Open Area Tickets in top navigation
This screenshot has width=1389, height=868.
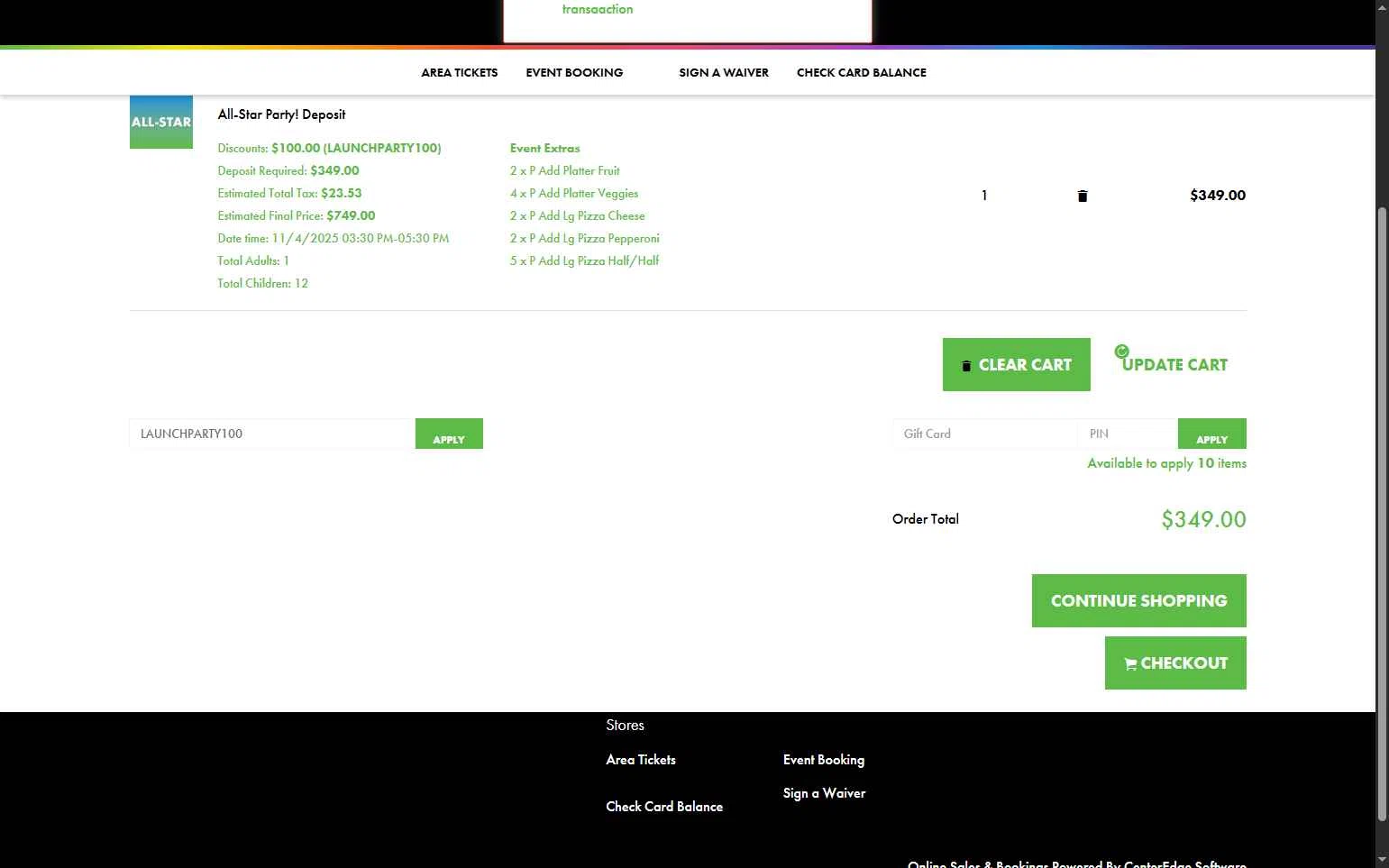[460, 72]
